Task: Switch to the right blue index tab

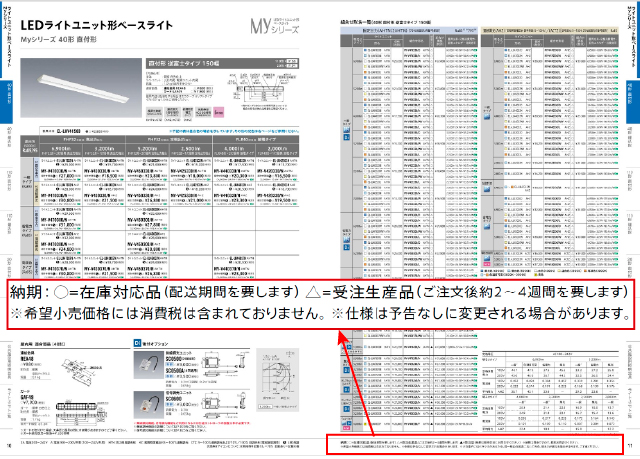Action: (x=634, y=96)
